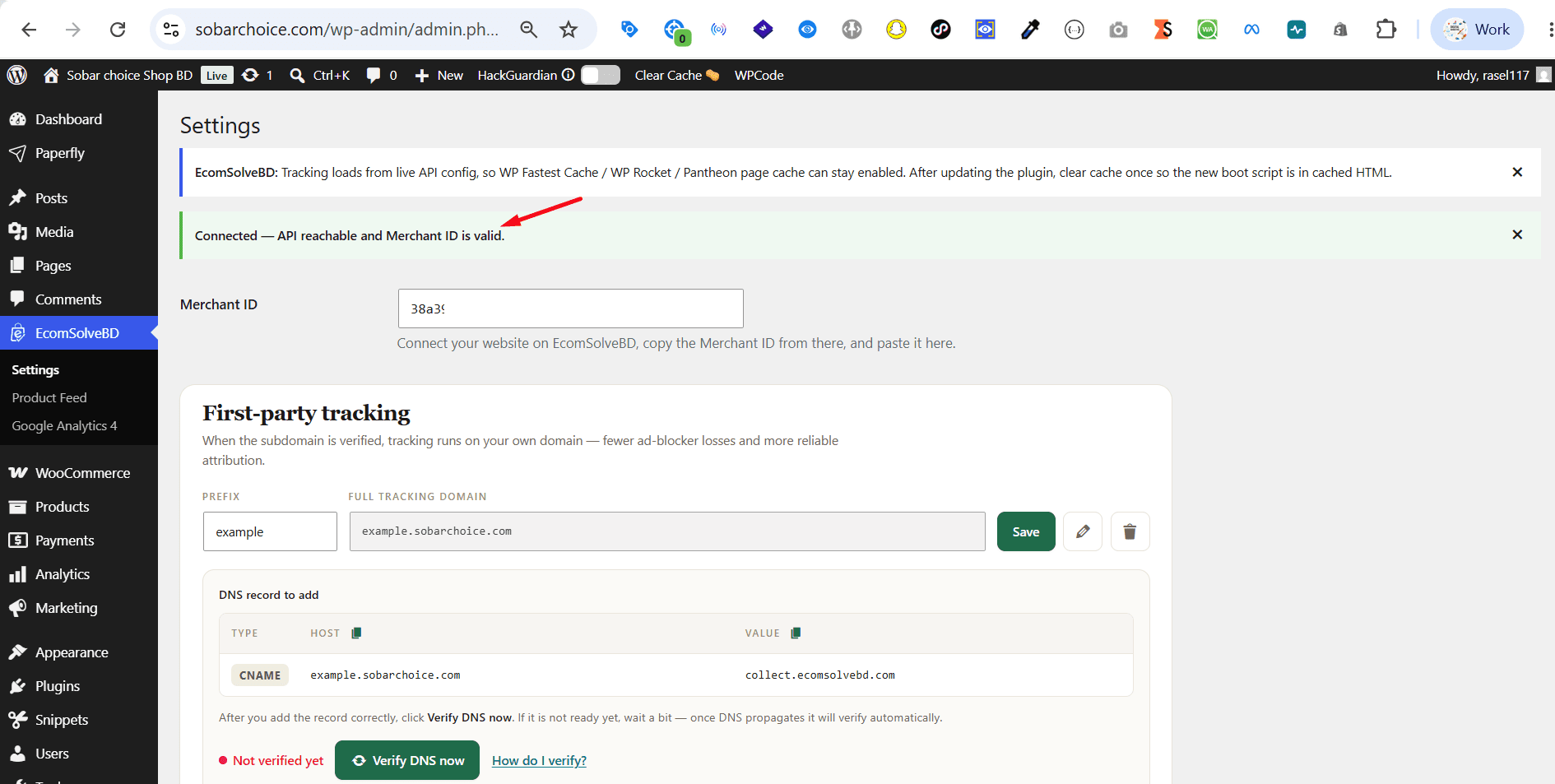Screen dimensions: 1555x784
Task: Click the green Save button
Action: (1026, 531)
